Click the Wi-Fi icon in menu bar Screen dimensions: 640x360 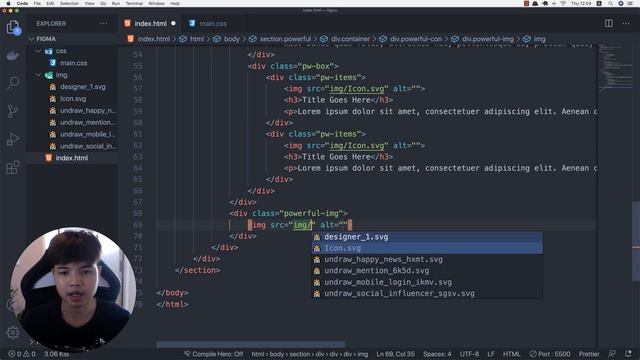[563, 3]
